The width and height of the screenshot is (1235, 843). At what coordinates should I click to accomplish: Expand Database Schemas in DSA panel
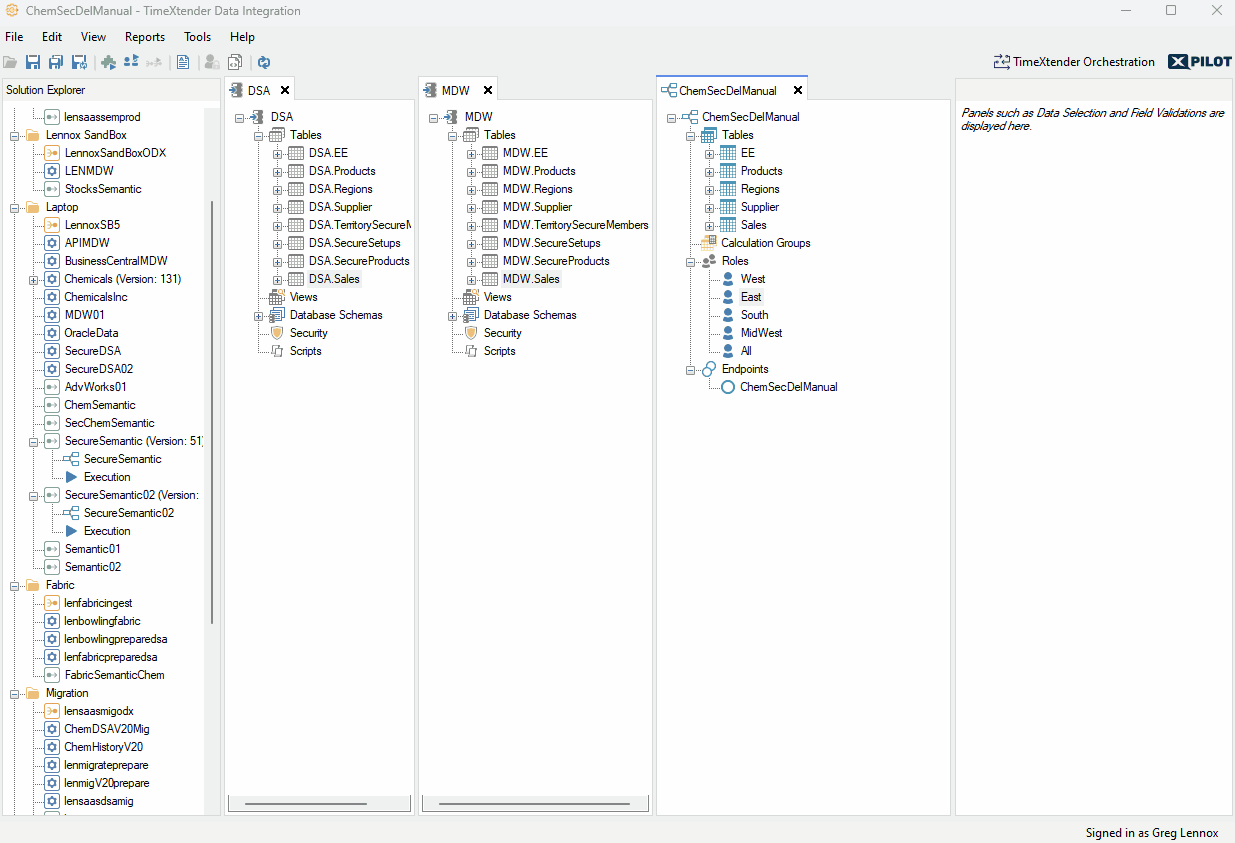[x=259, y=316]
